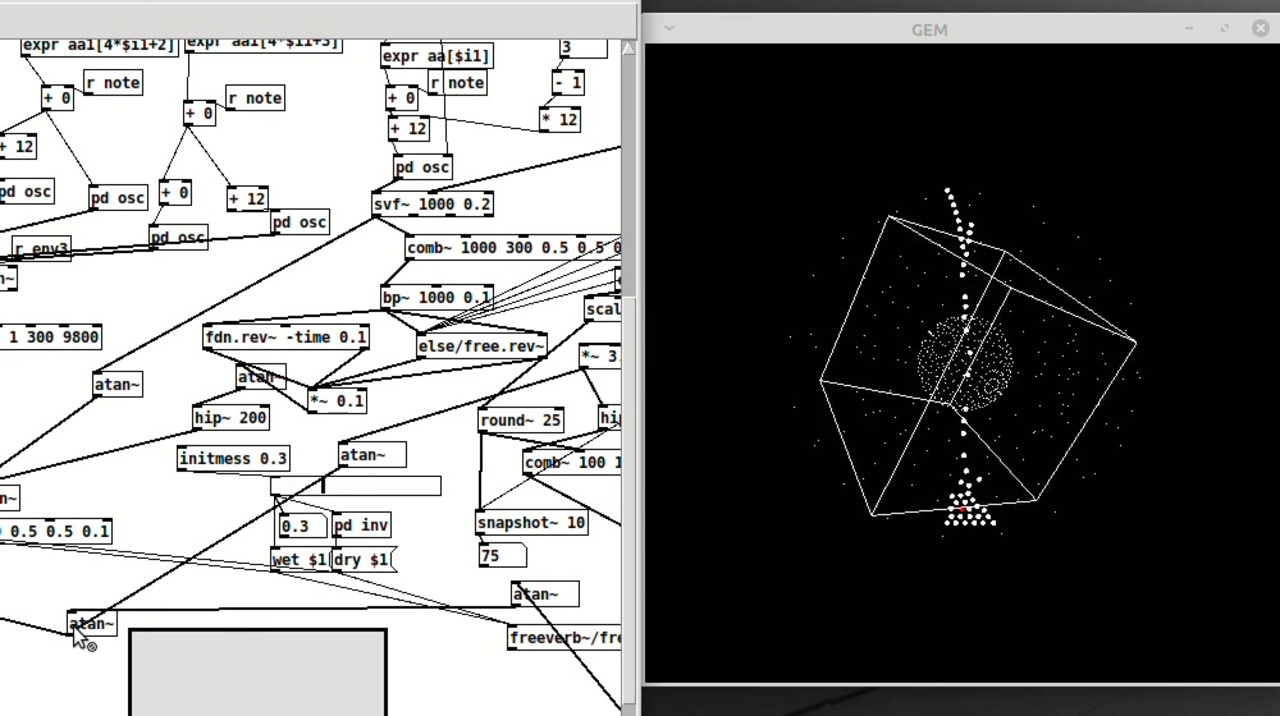Click the rotating cube in GEM render view
1280x716 pixels.
[x=978, y=365]
